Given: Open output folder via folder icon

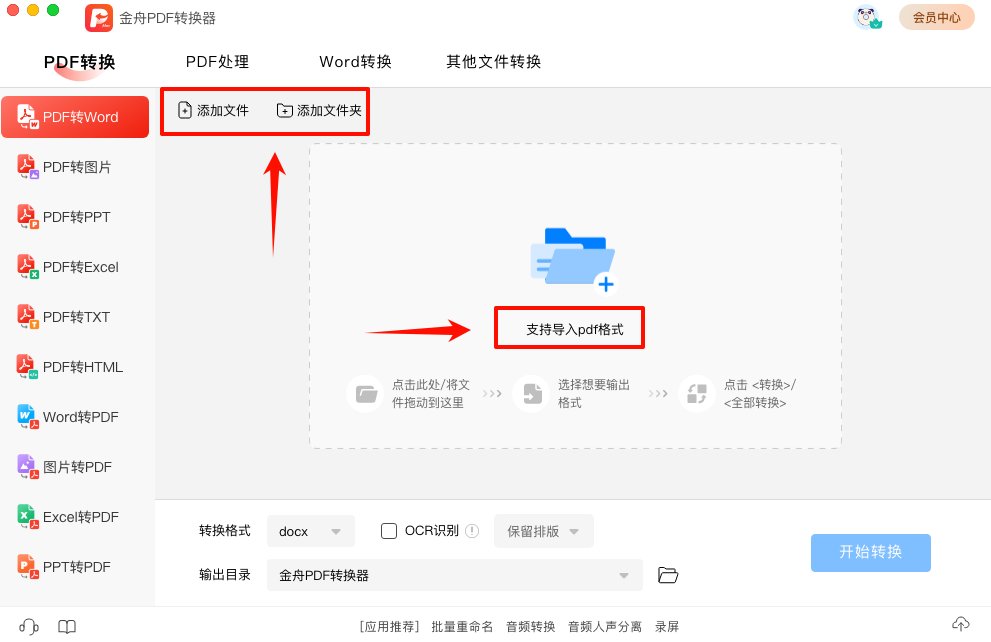Looking at the screenshot, I should tap(668, 575).
